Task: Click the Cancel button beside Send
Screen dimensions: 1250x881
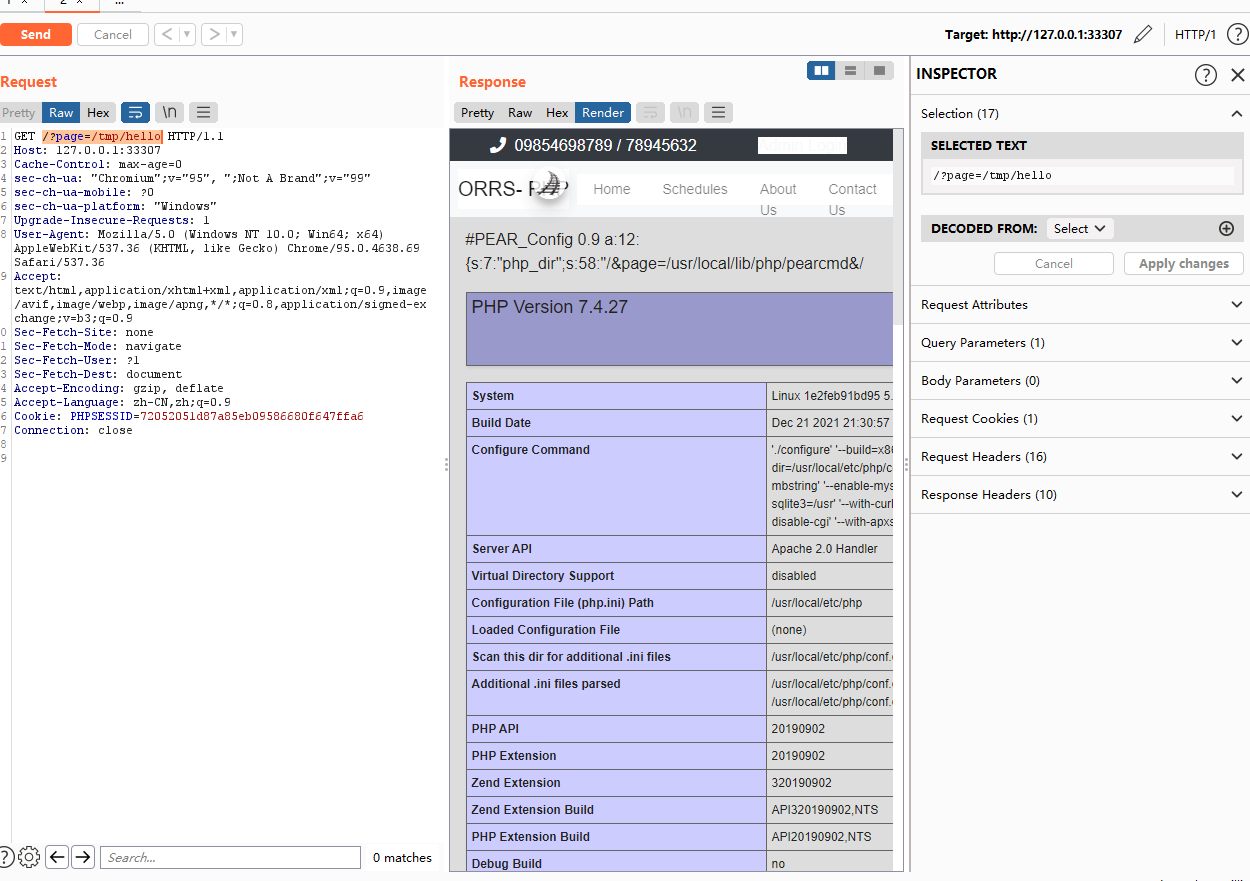Action: pyautogui.click(x=113, y=34)
